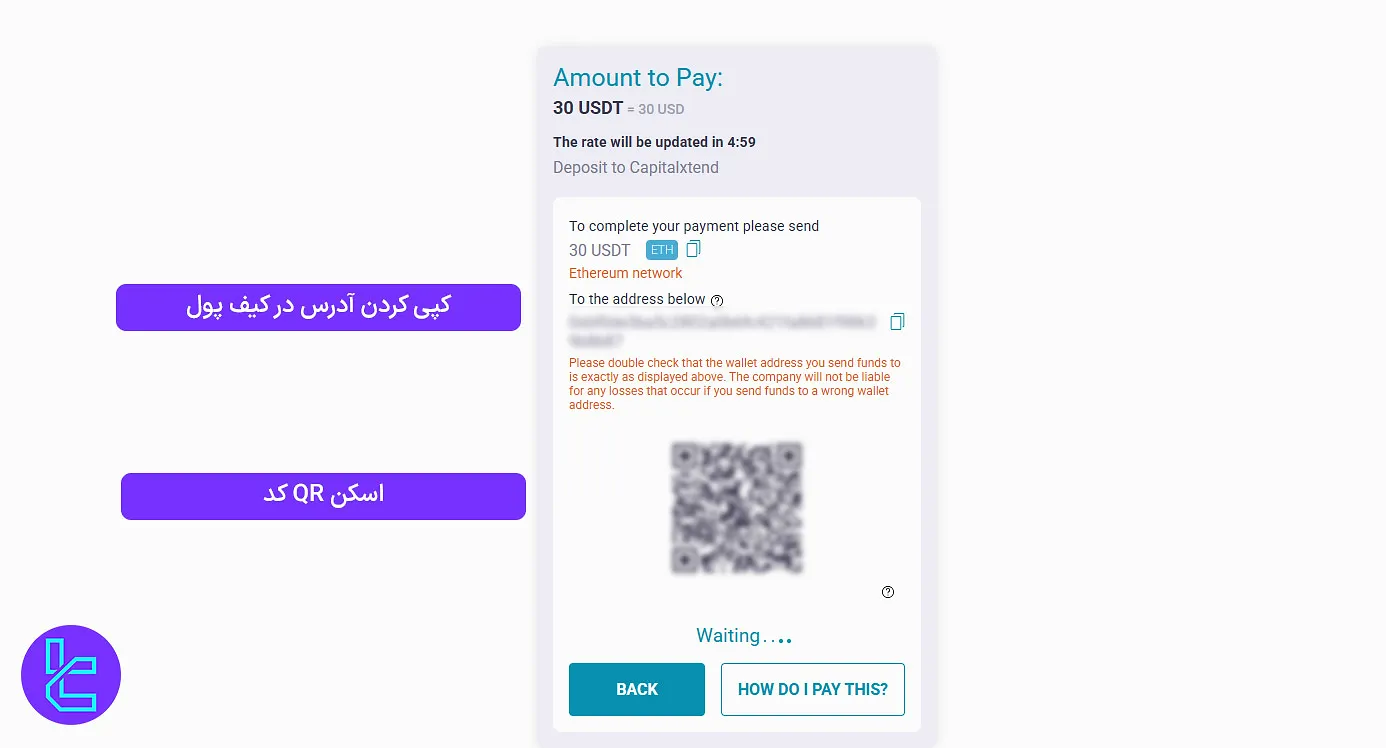This screenshot has width=1386, height=748.
Task: Click the rate update countdown timer
Action: tap(654, 141)
